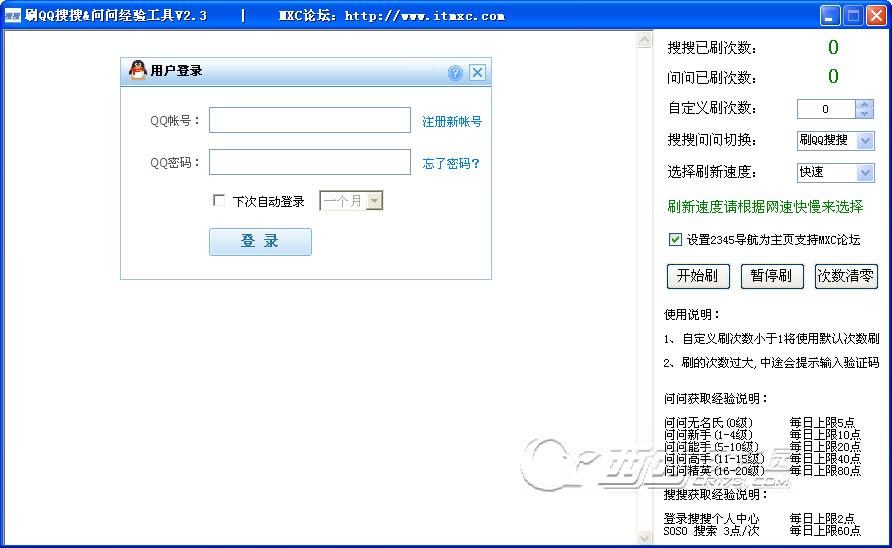Click the 登录 button
Viewport: 892px width, 548px height.
click(x=260, y=242)
